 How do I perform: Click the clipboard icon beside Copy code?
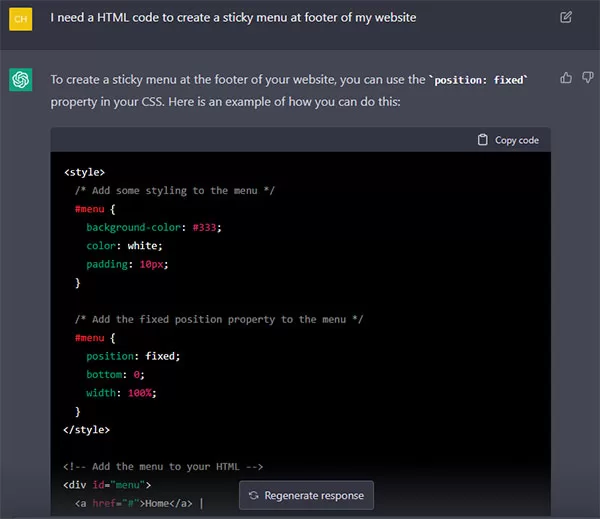point(483,140)
